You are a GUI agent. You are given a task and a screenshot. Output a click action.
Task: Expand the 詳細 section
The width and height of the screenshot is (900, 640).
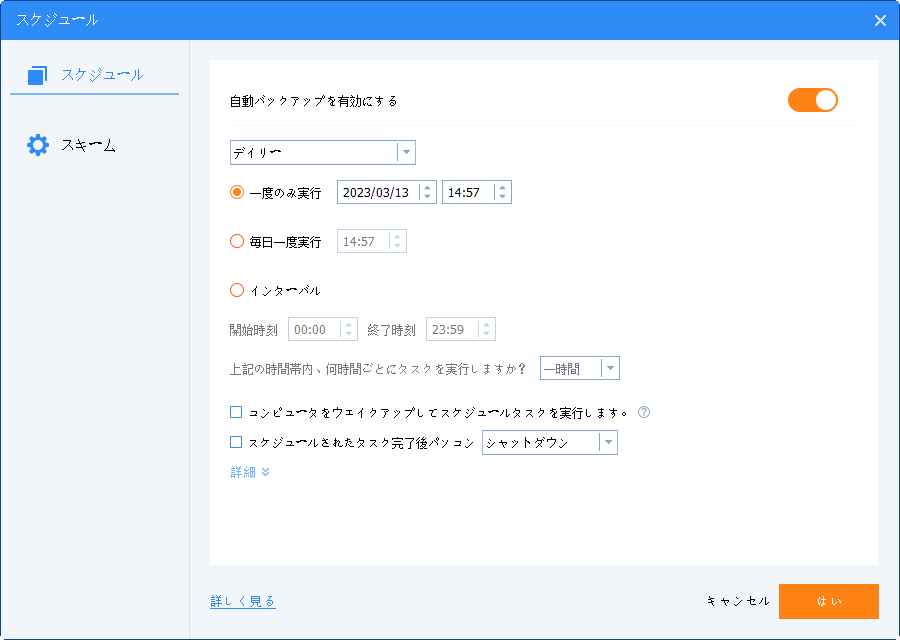pyautogui.click(x=250, y=472)
